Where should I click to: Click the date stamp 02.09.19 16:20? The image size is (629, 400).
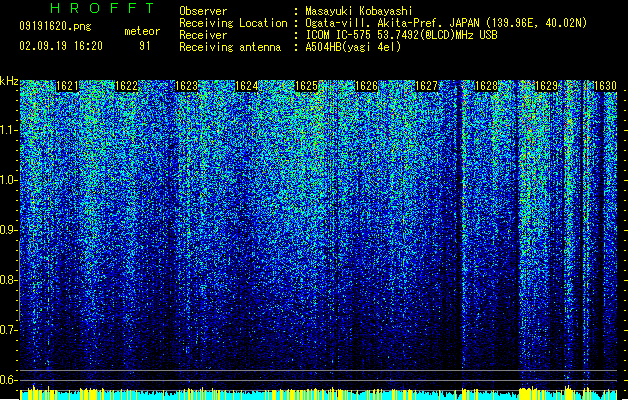(x=61, y=46)
